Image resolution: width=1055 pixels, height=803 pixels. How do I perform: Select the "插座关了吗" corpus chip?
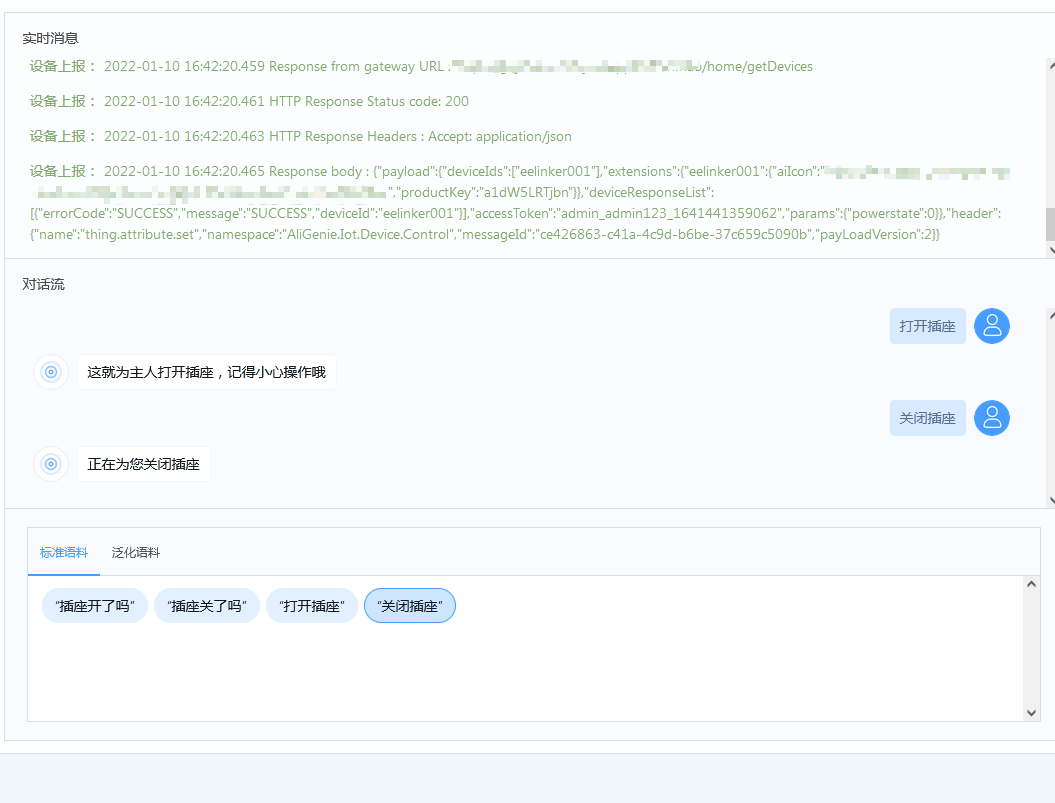click(207, 606)
